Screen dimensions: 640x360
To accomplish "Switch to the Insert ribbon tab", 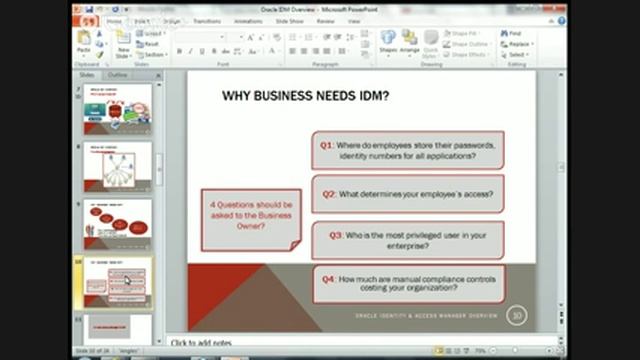I will pos(142,21).
